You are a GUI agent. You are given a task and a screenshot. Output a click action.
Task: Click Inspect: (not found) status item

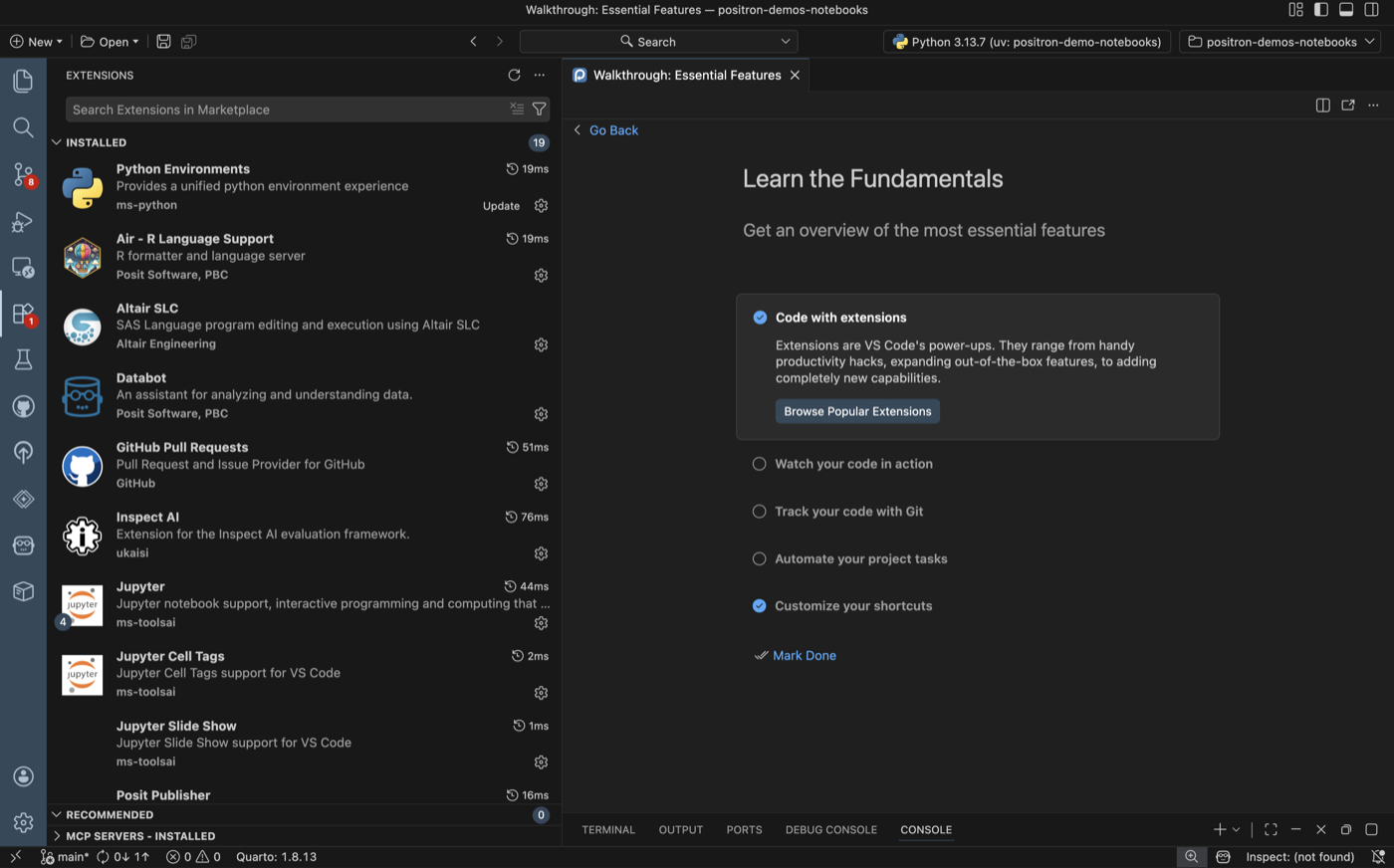[x=1299, y=857]
